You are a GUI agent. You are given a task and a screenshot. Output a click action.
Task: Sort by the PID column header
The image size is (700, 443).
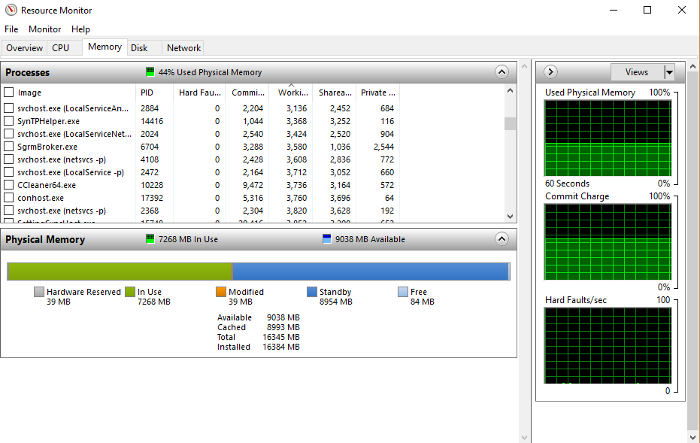pos(154,92)
